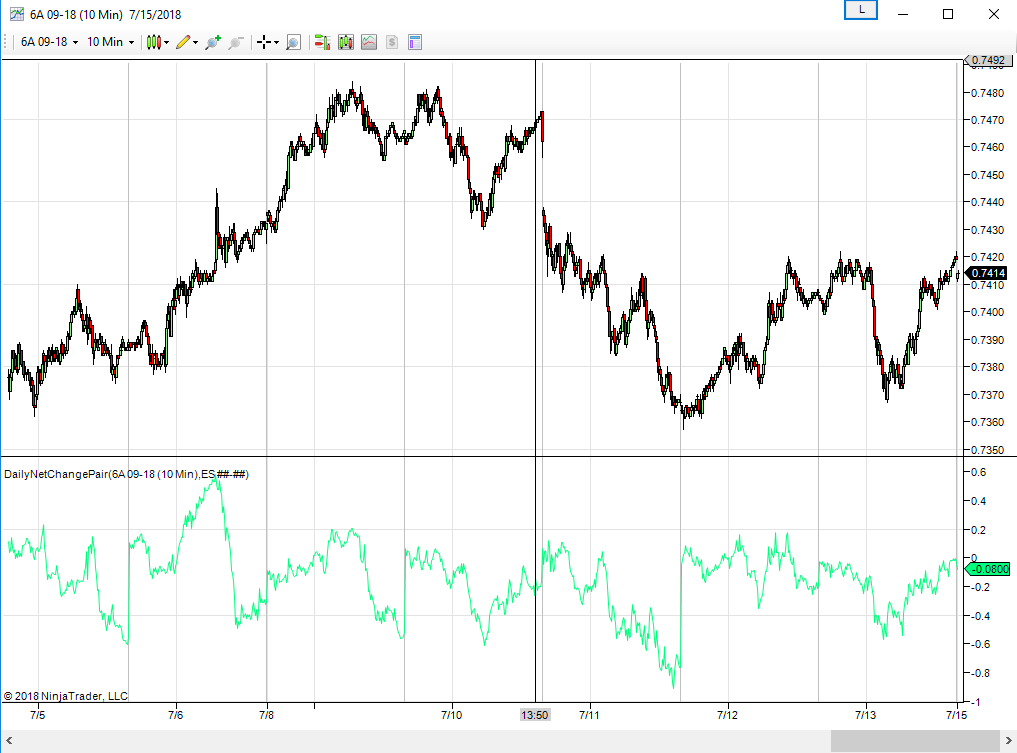Click the 7/5 date label on the time axis
Image resolution: width=1017 pixels, height=753 pixels.
coord(38,715)
